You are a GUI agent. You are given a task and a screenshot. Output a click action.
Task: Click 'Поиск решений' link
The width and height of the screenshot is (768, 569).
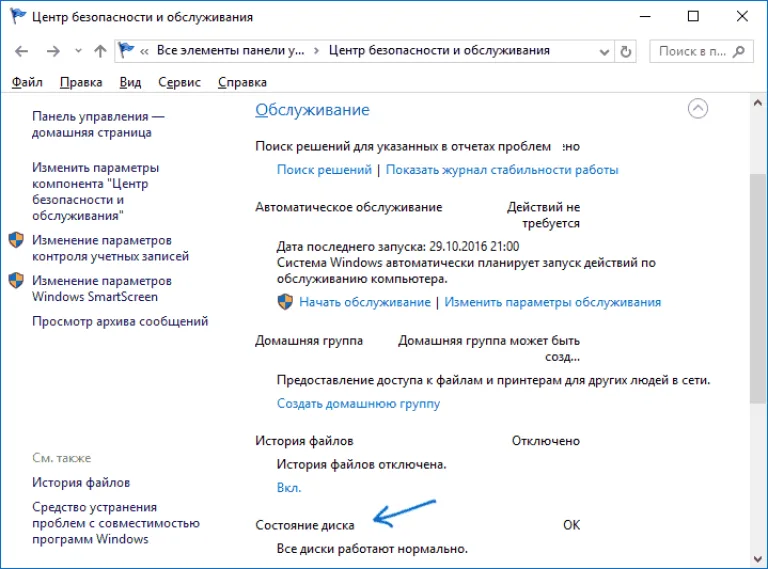(324, 169)
